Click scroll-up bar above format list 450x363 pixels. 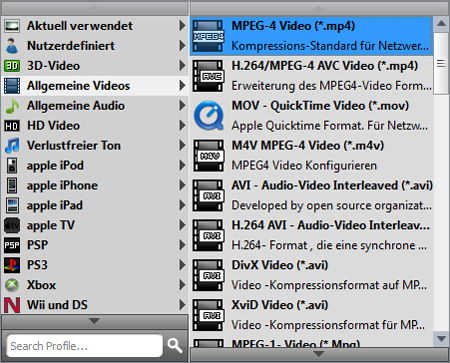pos(319,8)
